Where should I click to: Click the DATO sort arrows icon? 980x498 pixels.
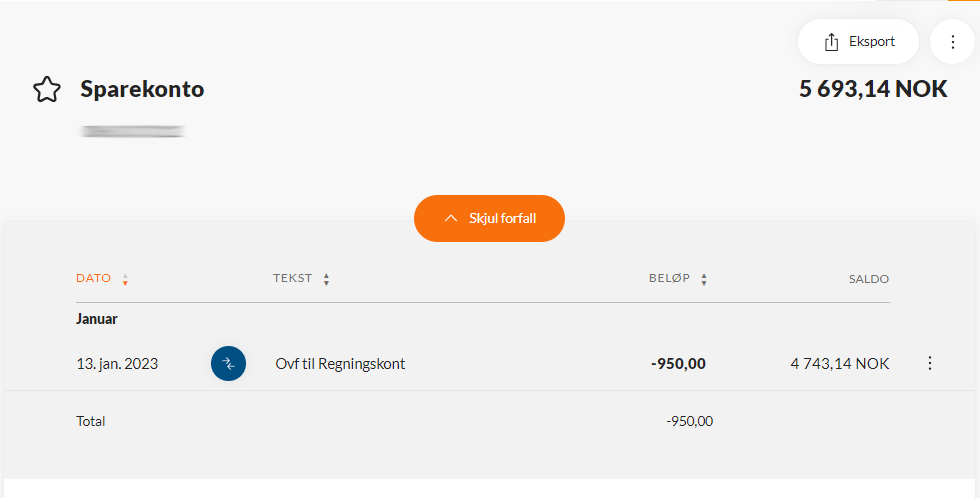pos(125,279)
